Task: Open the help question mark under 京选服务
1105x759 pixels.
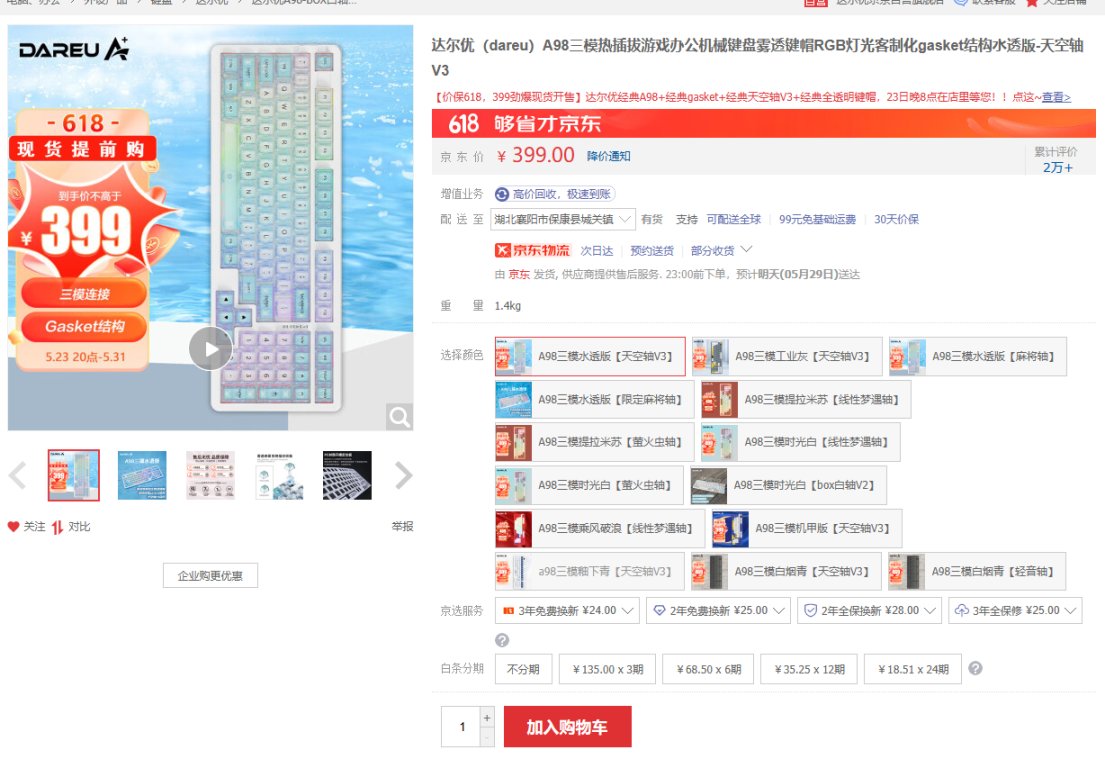Action: [x=502, y=640]
